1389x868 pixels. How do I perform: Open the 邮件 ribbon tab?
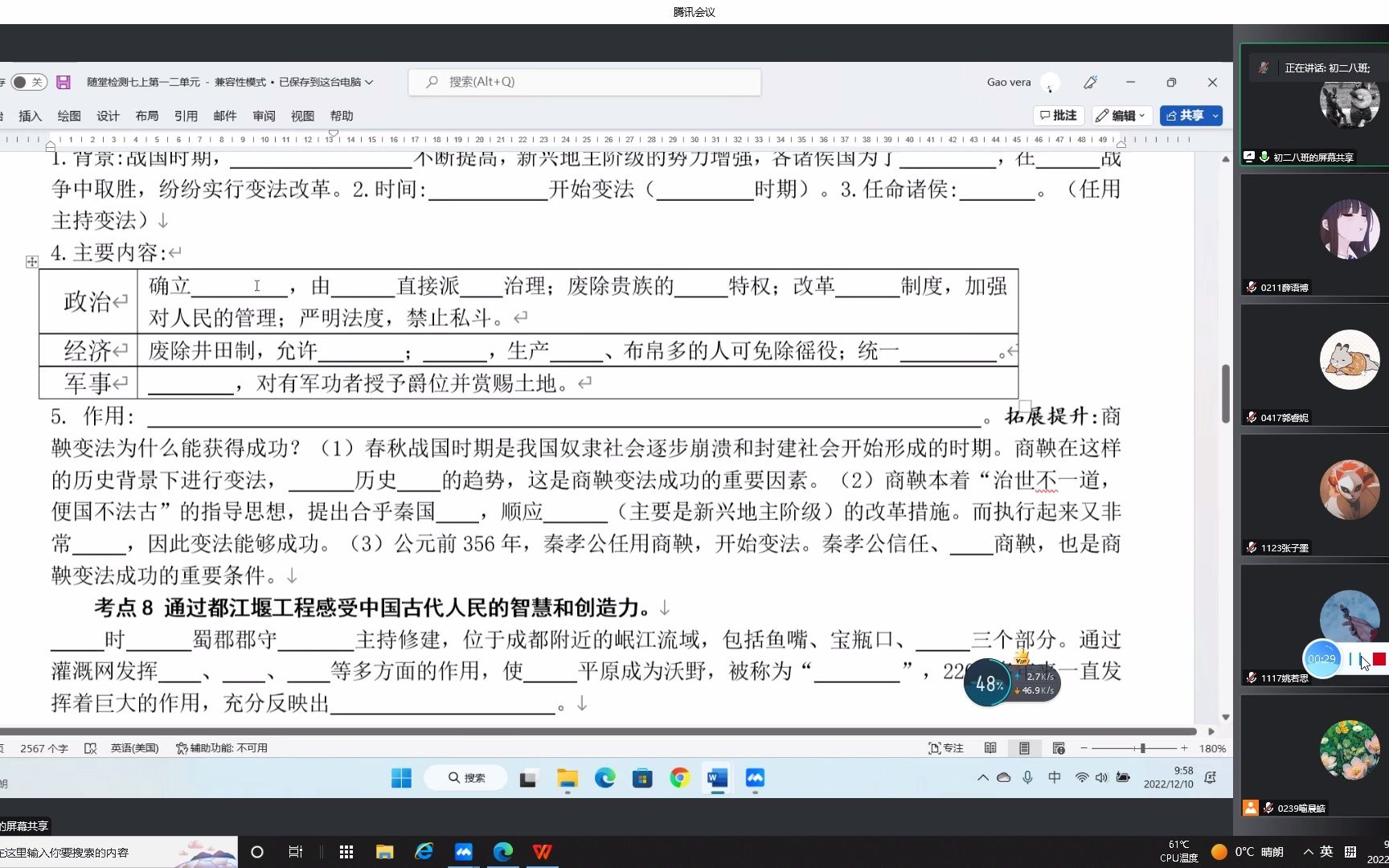click(x=225, y=116)
